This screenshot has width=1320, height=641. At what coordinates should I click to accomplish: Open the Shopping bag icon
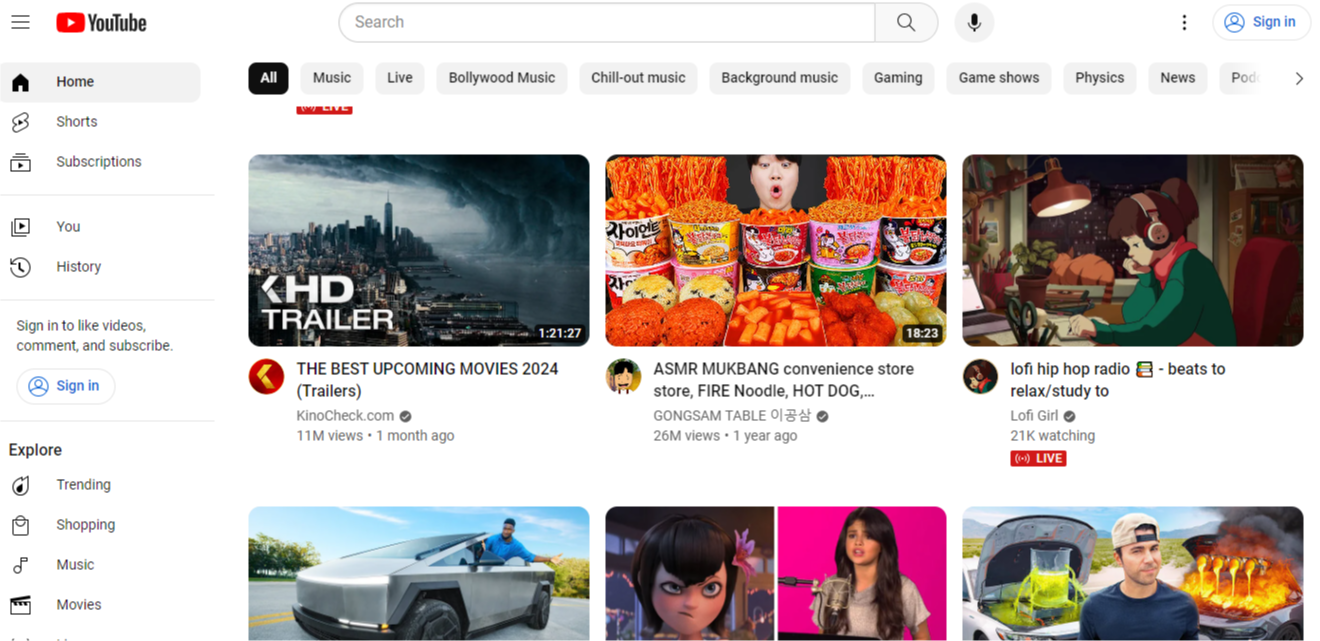pos(21,525)
